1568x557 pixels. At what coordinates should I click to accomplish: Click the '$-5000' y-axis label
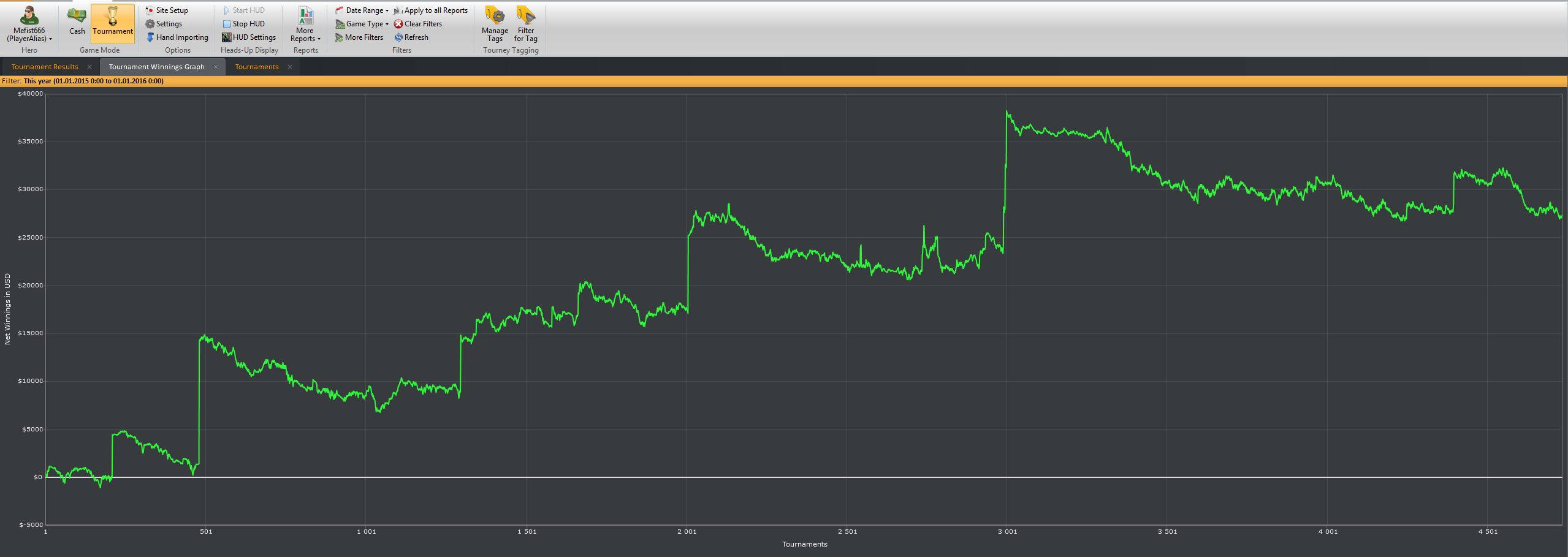pyautogui.click(x=31, y=525)
